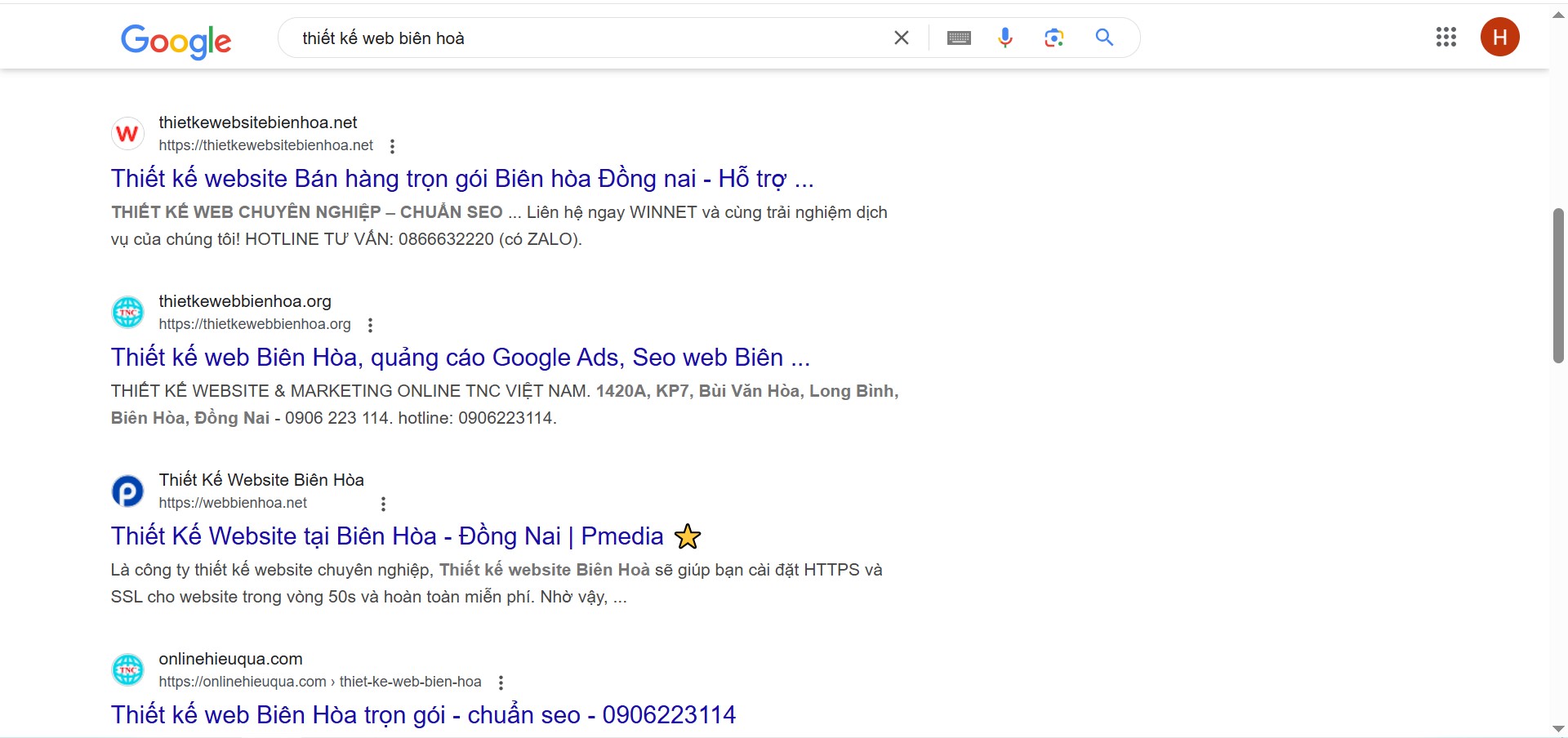This screenshot has width=1568, height=738.
Task: Click the page vertical scrollbar thumb
Action: (1558, 286)
